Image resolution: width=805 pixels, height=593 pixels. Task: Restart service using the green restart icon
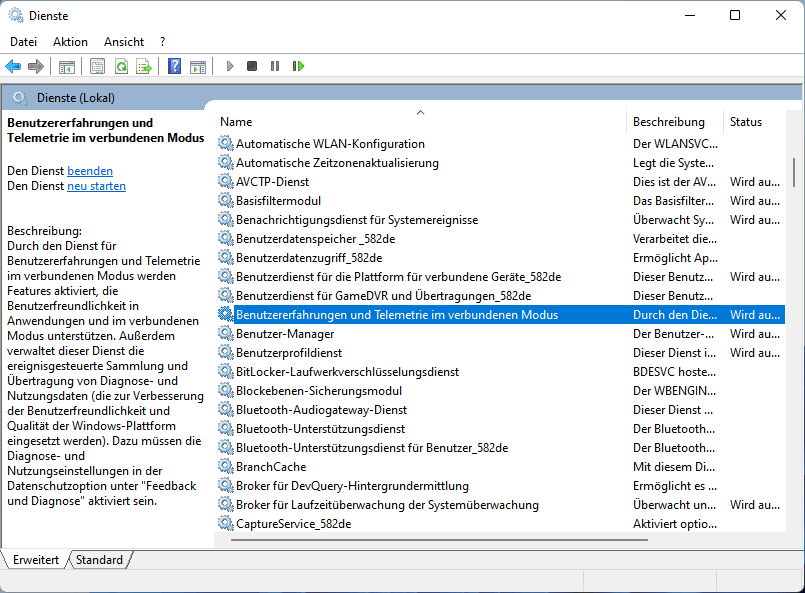(x=298, y=67)
